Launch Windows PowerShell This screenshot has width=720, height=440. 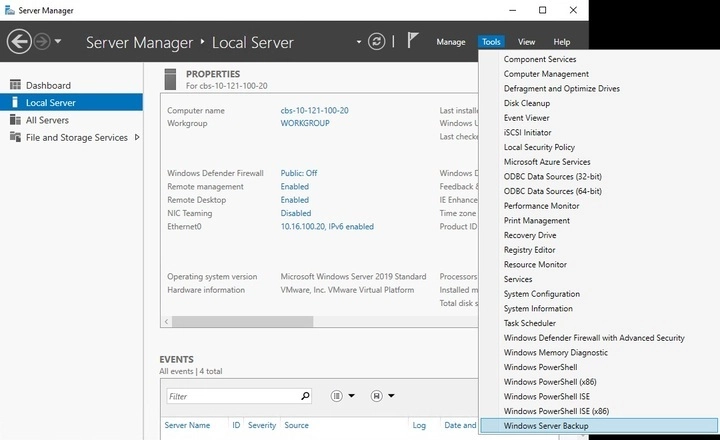(x=540, y=368)
